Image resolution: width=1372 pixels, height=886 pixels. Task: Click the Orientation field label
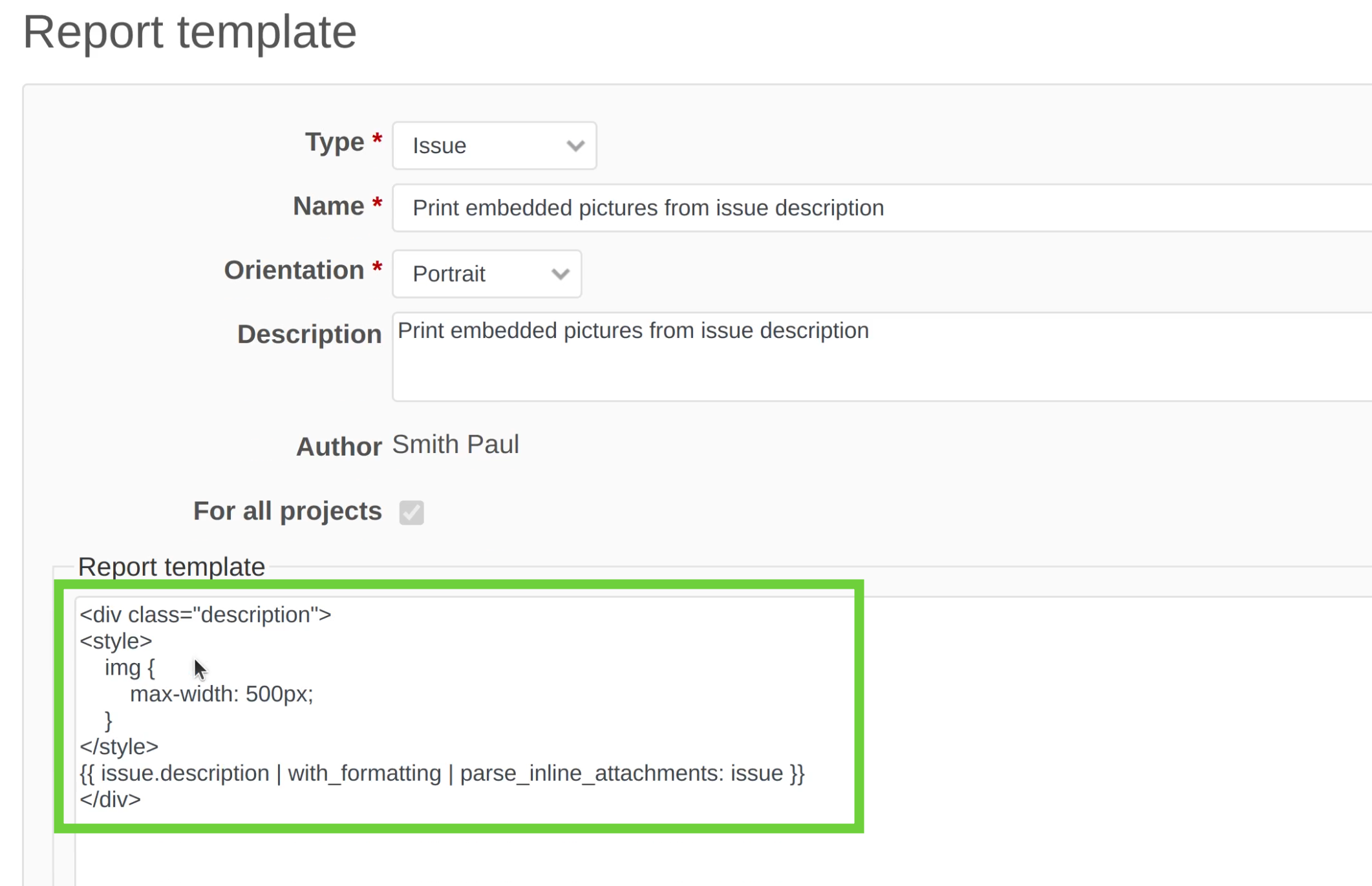(294, 271)
